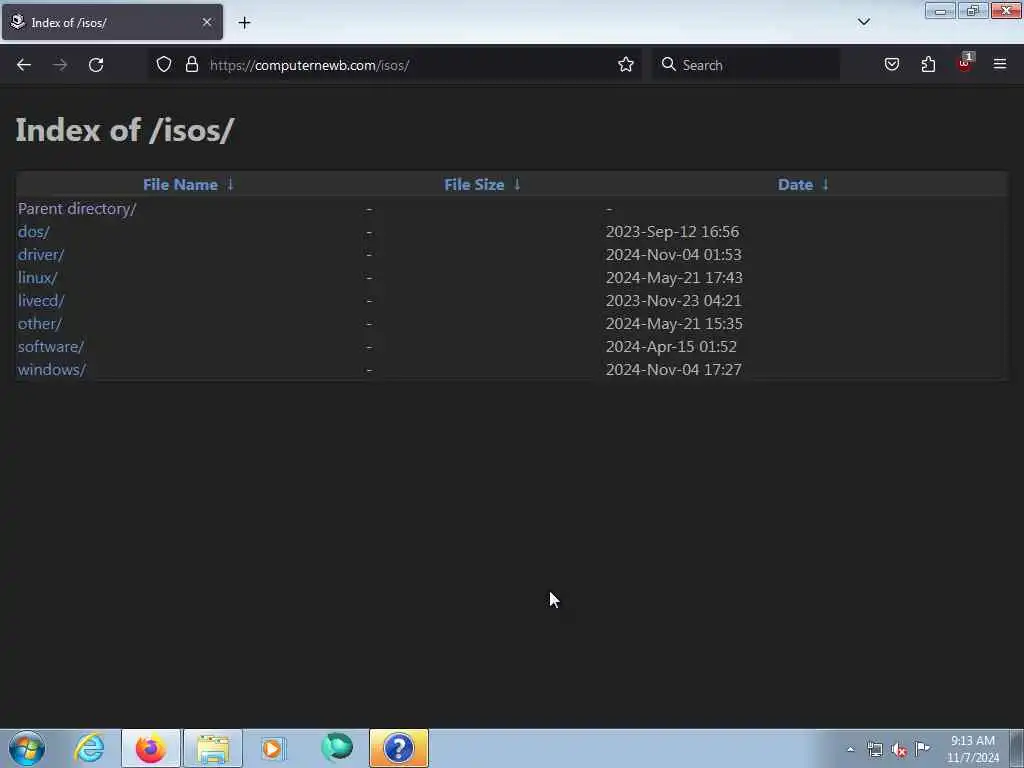Open Firefox hamburger application menu
The height and width of the screenshot is (768, 1024).
click(x=1000, y=64)
